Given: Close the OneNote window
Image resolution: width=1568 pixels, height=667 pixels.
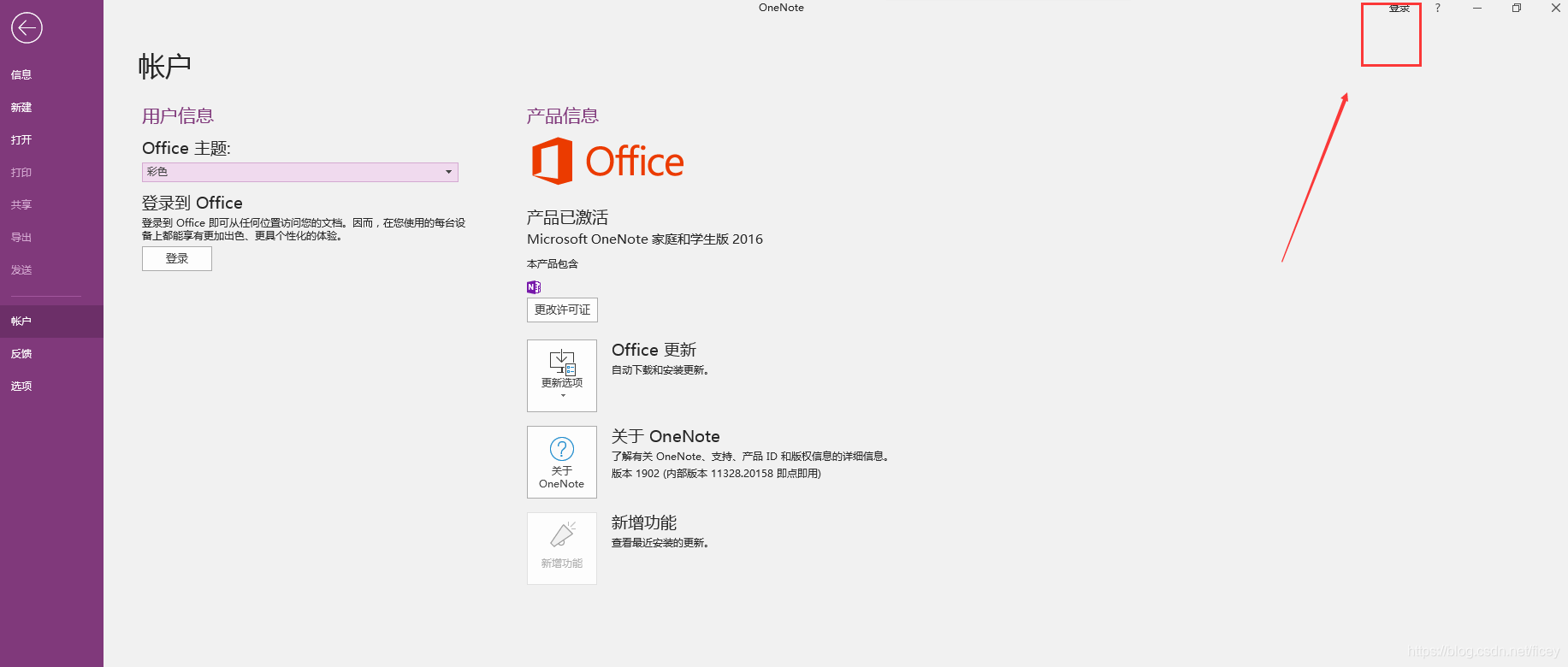Looking at the screenshot, I should [x=1555, y=8].
